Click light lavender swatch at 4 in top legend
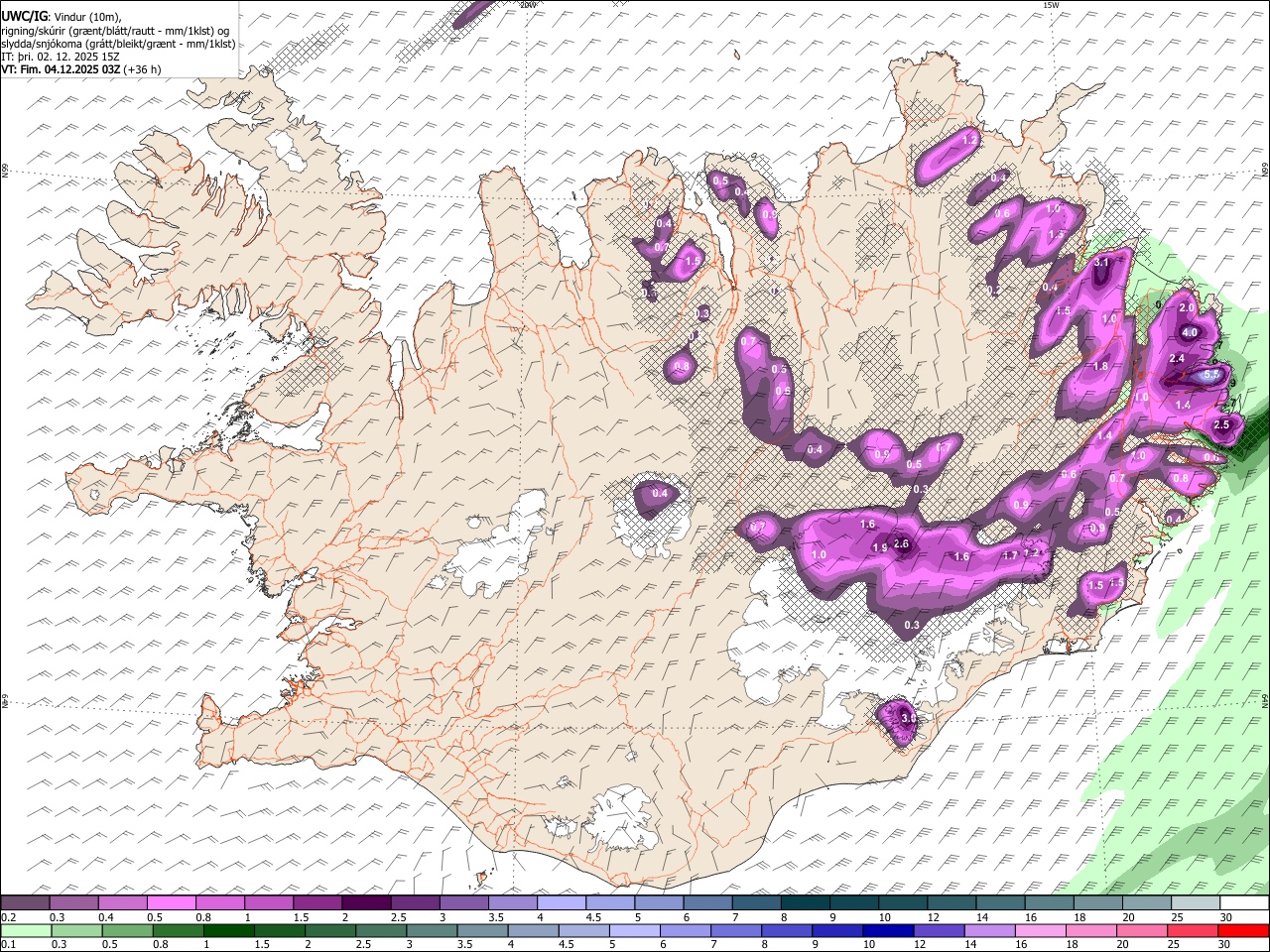The width and height of the screenshot is (1270, 952). [561, 902]
